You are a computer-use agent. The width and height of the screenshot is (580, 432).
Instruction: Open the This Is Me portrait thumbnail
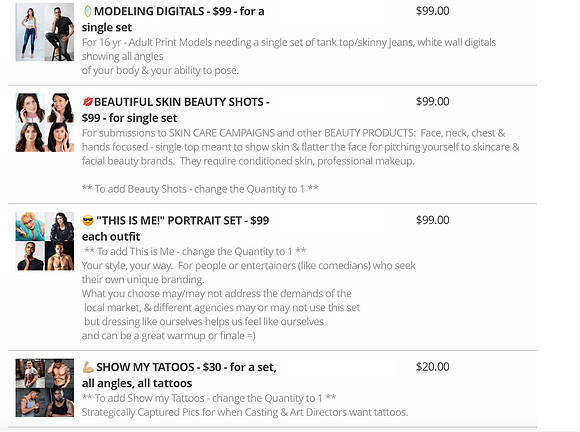[x=45, y=241]
